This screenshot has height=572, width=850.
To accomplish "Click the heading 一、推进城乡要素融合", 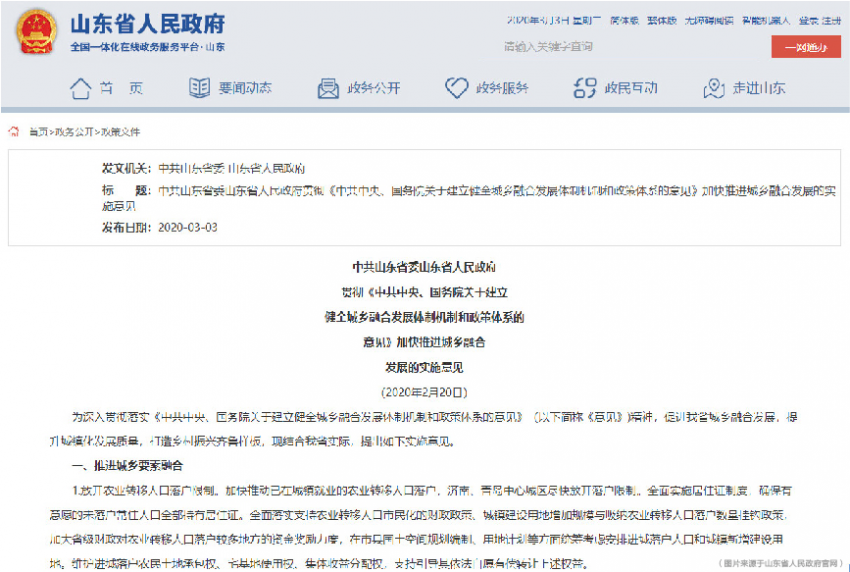I will [x=127, y=466].
